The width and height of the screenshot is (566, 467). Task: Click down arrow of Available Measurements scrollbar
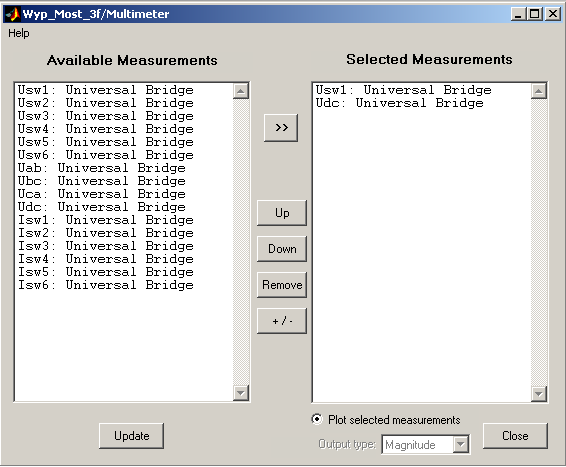click(x=241, y=393)
